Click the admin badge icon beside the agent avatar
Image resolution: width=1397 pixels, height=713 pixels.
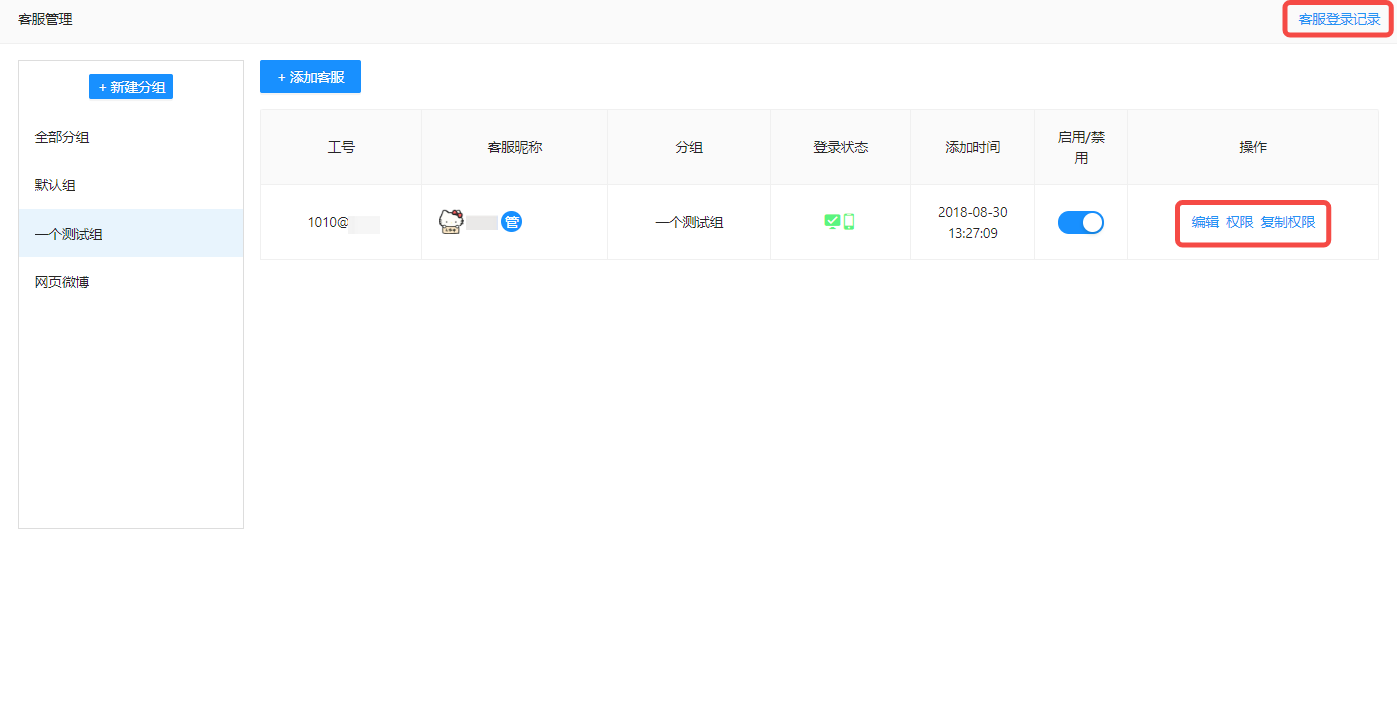pyautogui.click(x=512, y=222)
